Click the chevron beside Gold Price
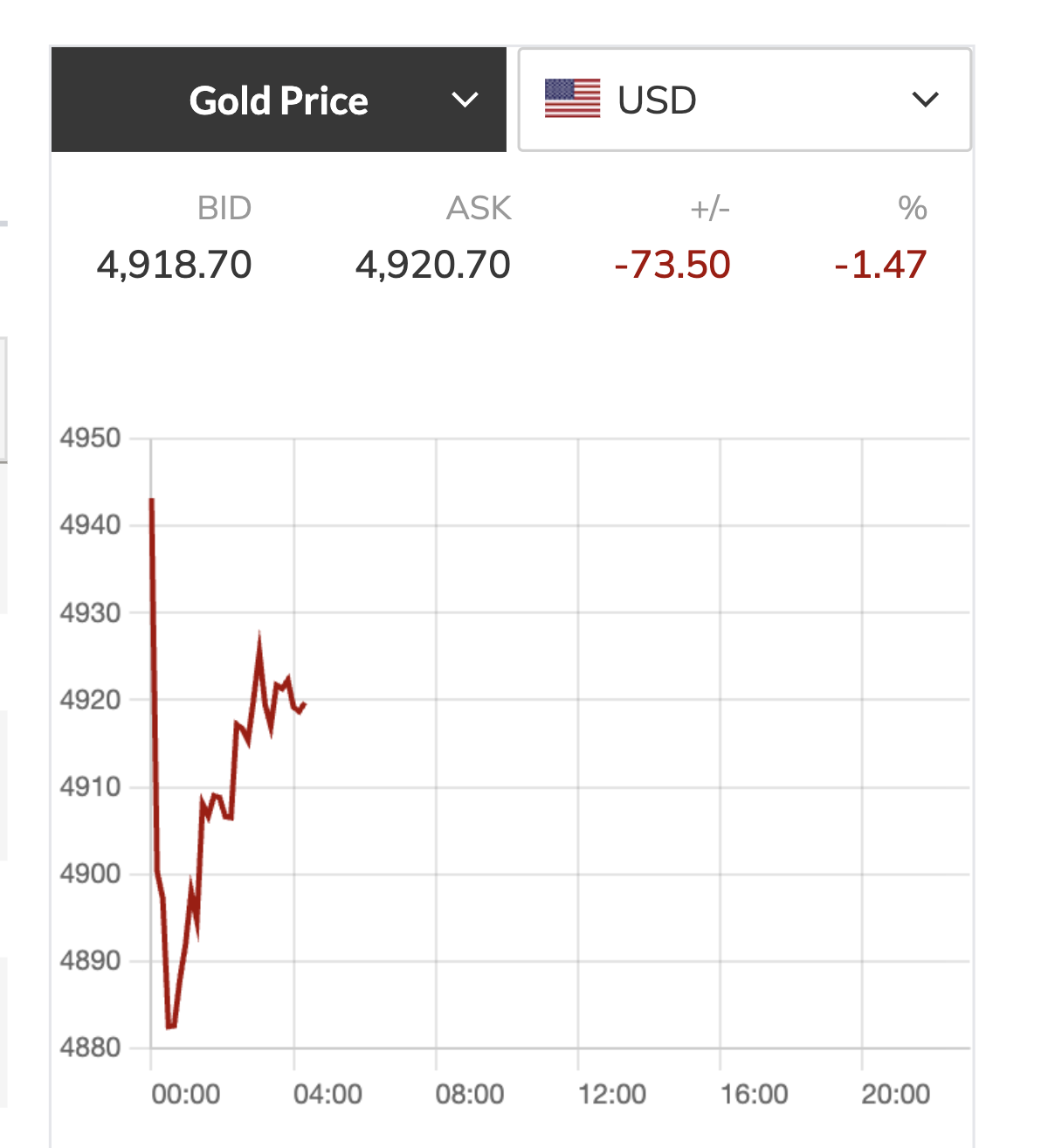1048x1148 pixels. pos(465,100)
